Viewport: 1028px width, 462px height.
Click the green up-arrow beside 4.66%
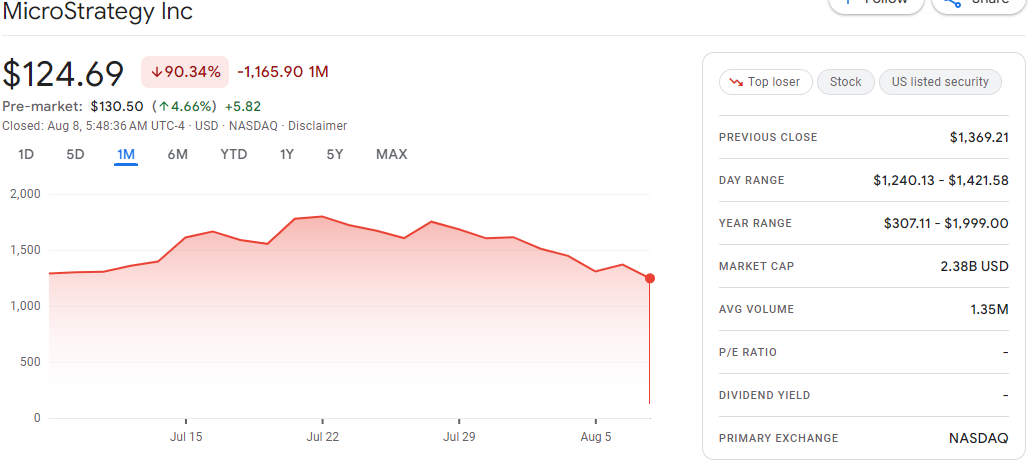pyautogui.click(x=162, y=106)
